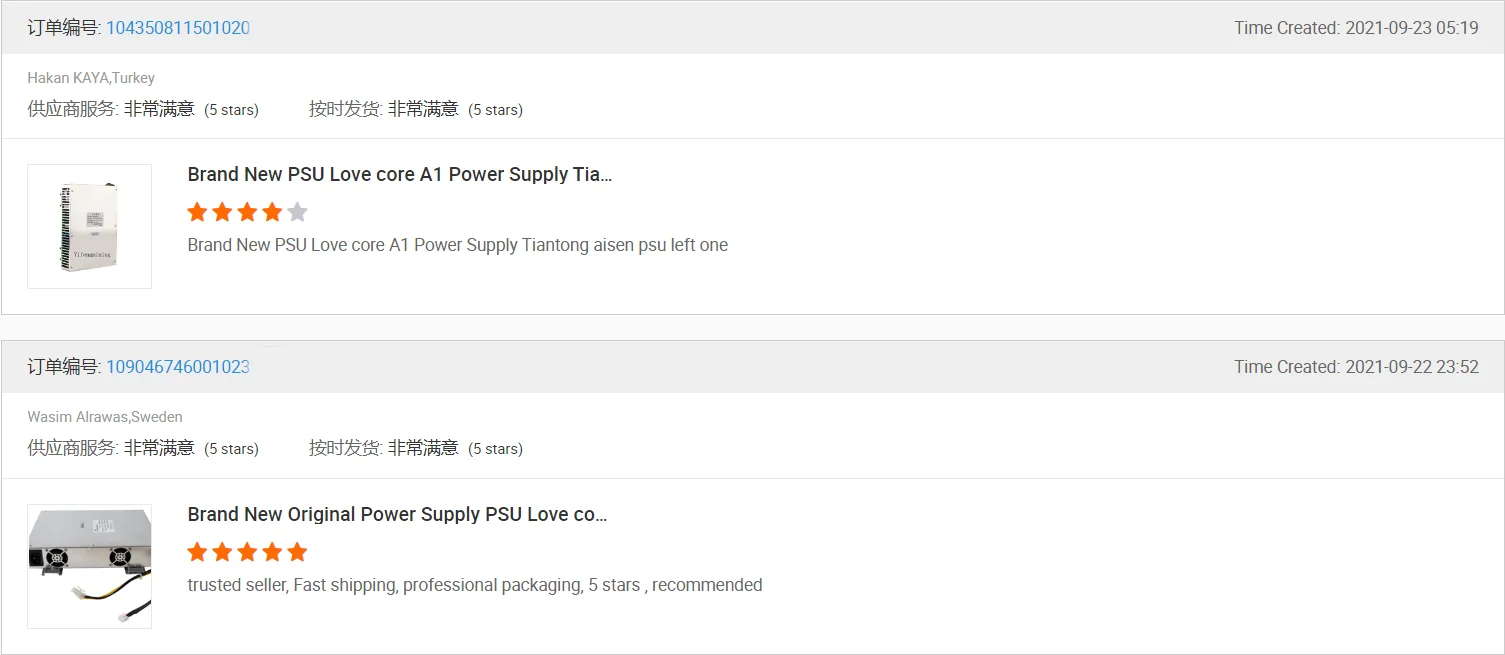Click reviewer name Wasim Alrawas, Sweden
The height and width of the screenshot is (655, 1505).
point(105,417)
